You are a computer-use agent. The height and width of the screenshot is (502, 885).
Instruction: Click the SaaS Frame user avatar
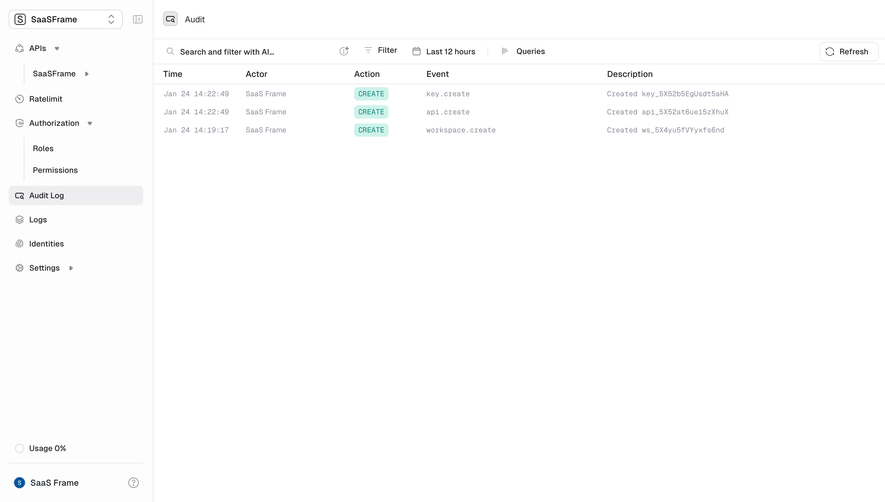(19, 483)
